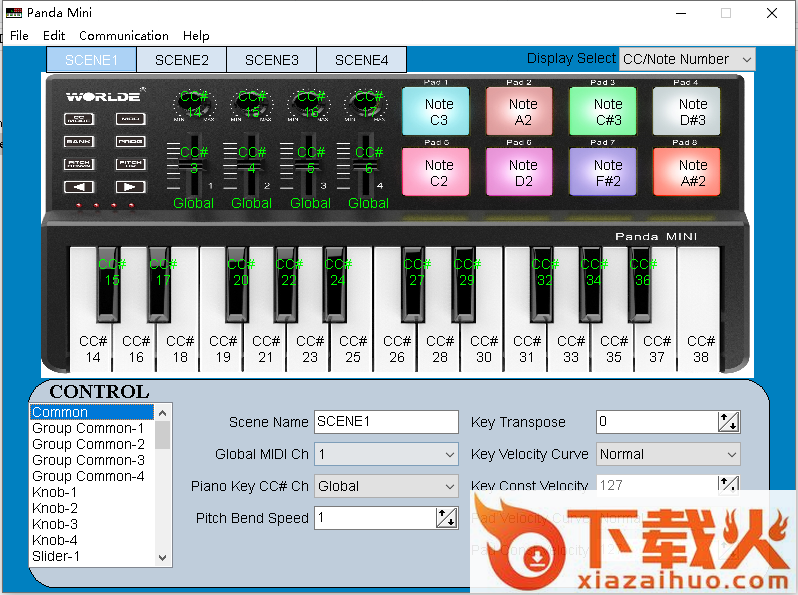Select Pad 2 with Note A2

(x=519, y=111)
